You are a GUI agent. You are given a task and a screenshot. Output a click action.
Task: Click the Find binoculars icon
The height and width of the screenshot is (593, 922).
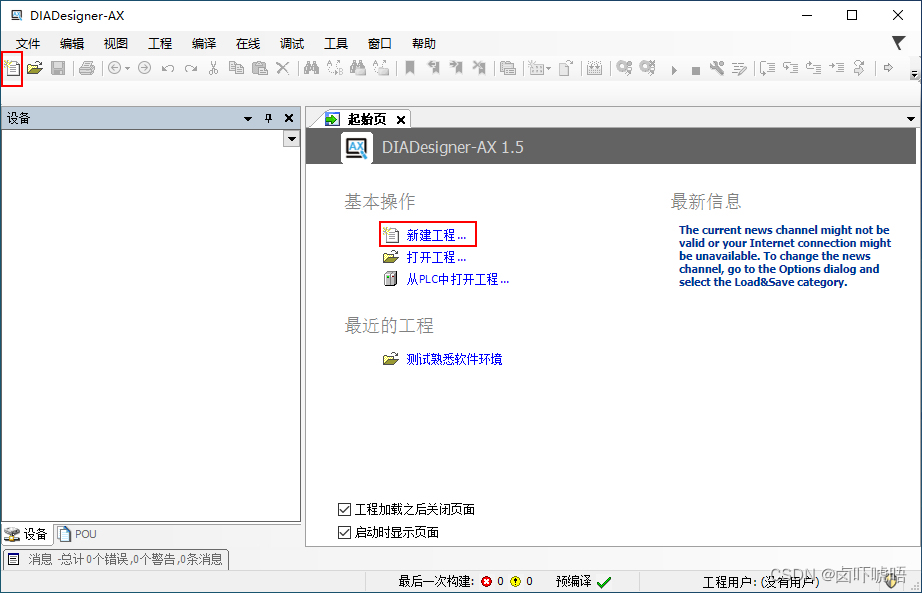coord(312,68)
